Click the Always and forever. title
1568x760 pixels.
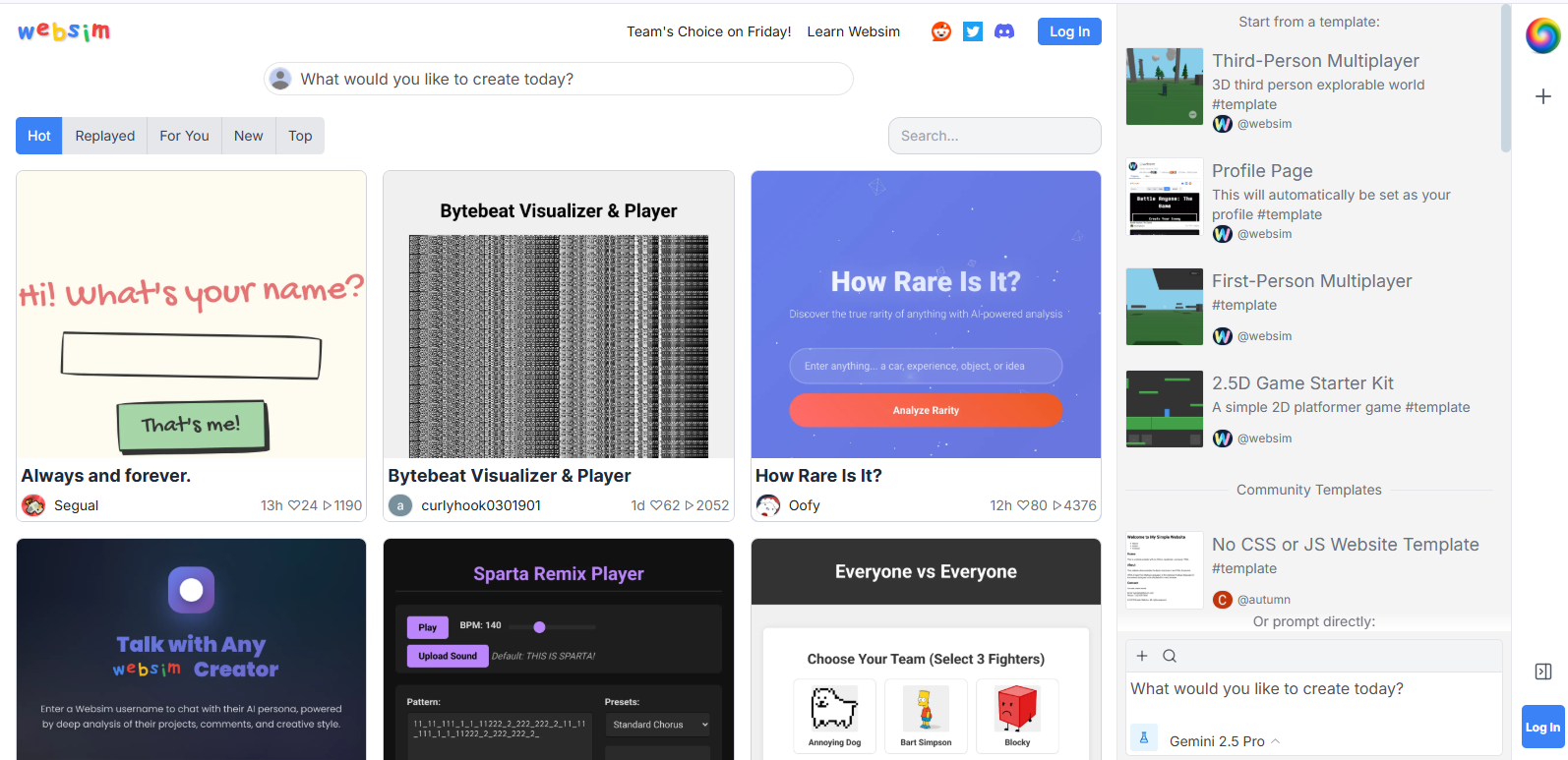[106, 476]
